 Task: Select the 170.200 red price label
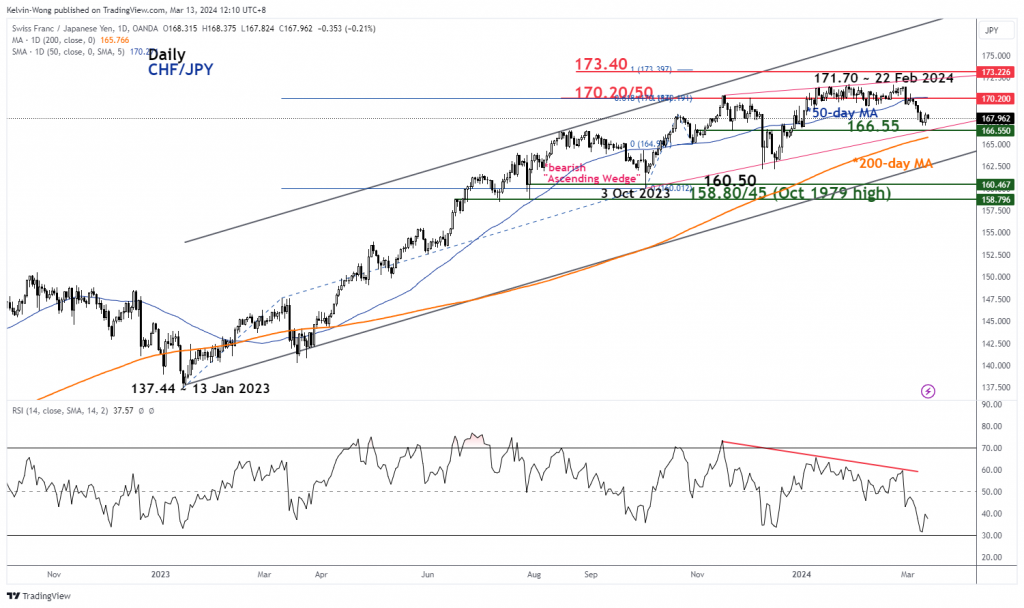click(995, 99)
